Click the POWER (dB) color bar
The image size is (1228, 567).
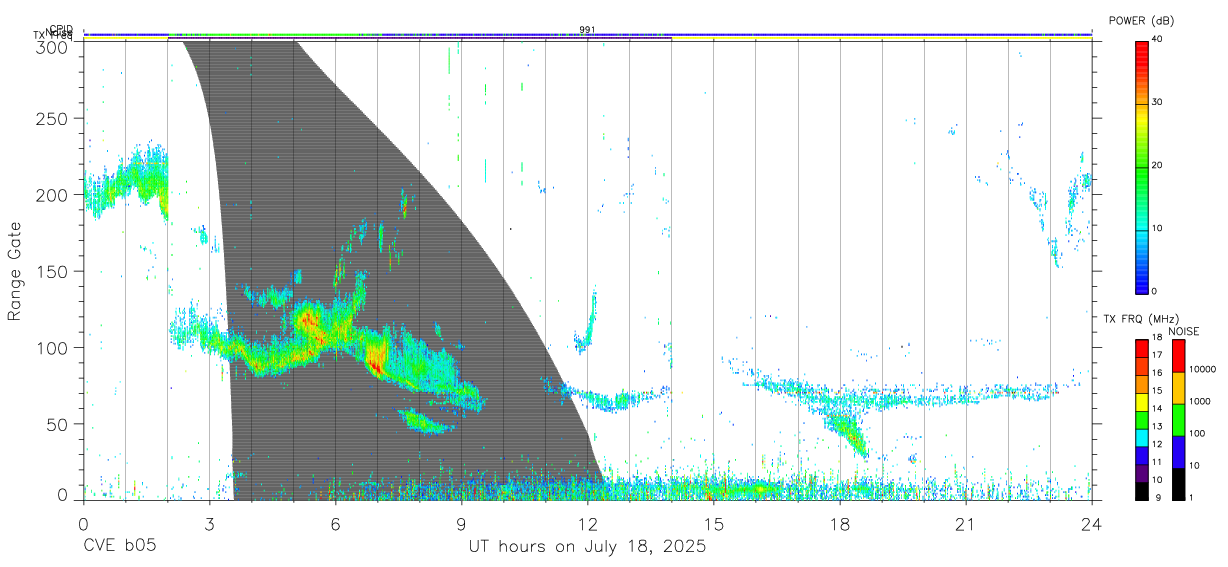click(1142, 166)
